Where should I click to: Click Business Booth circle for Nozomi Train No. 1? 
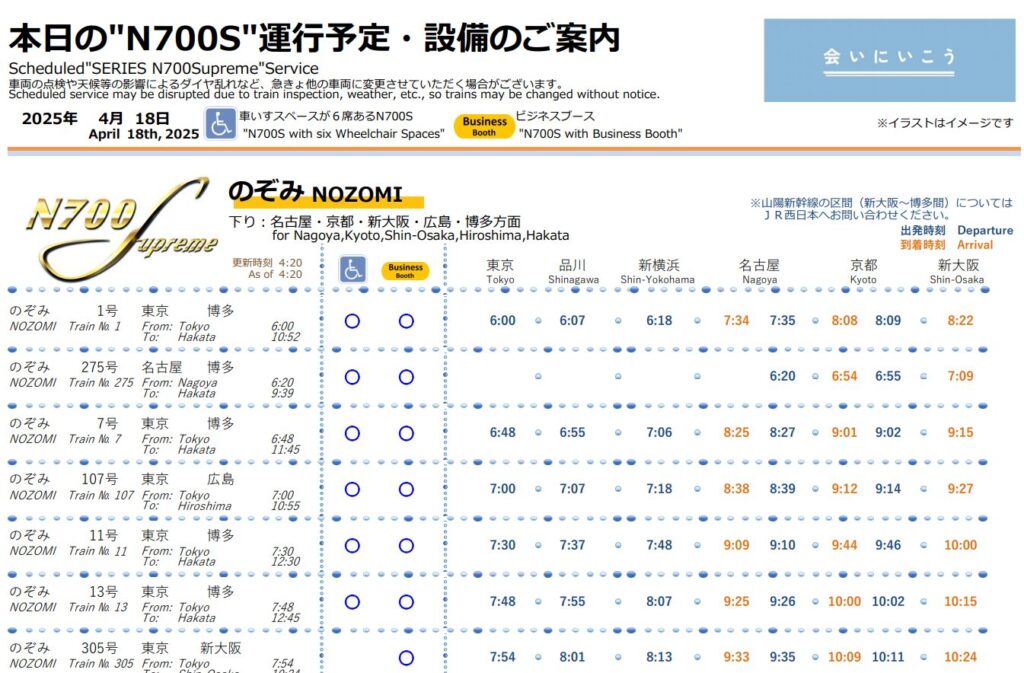tap(406, 321)
